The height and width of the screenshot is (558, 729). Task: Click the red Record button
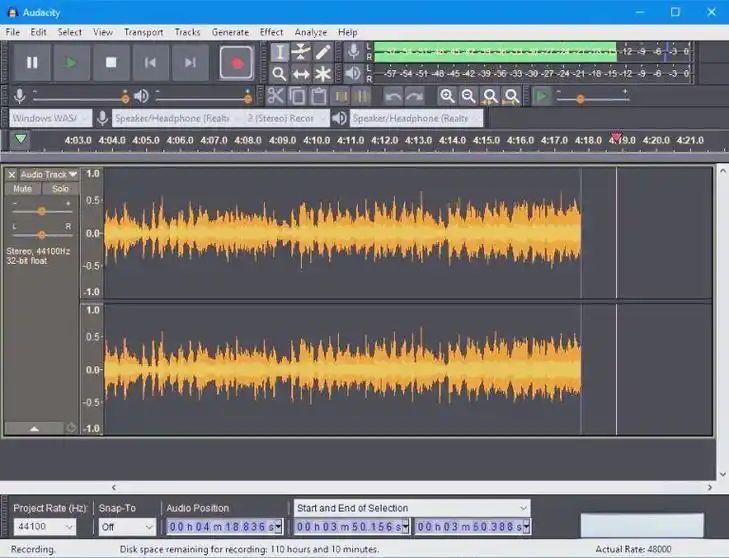[x=236, y=62]
